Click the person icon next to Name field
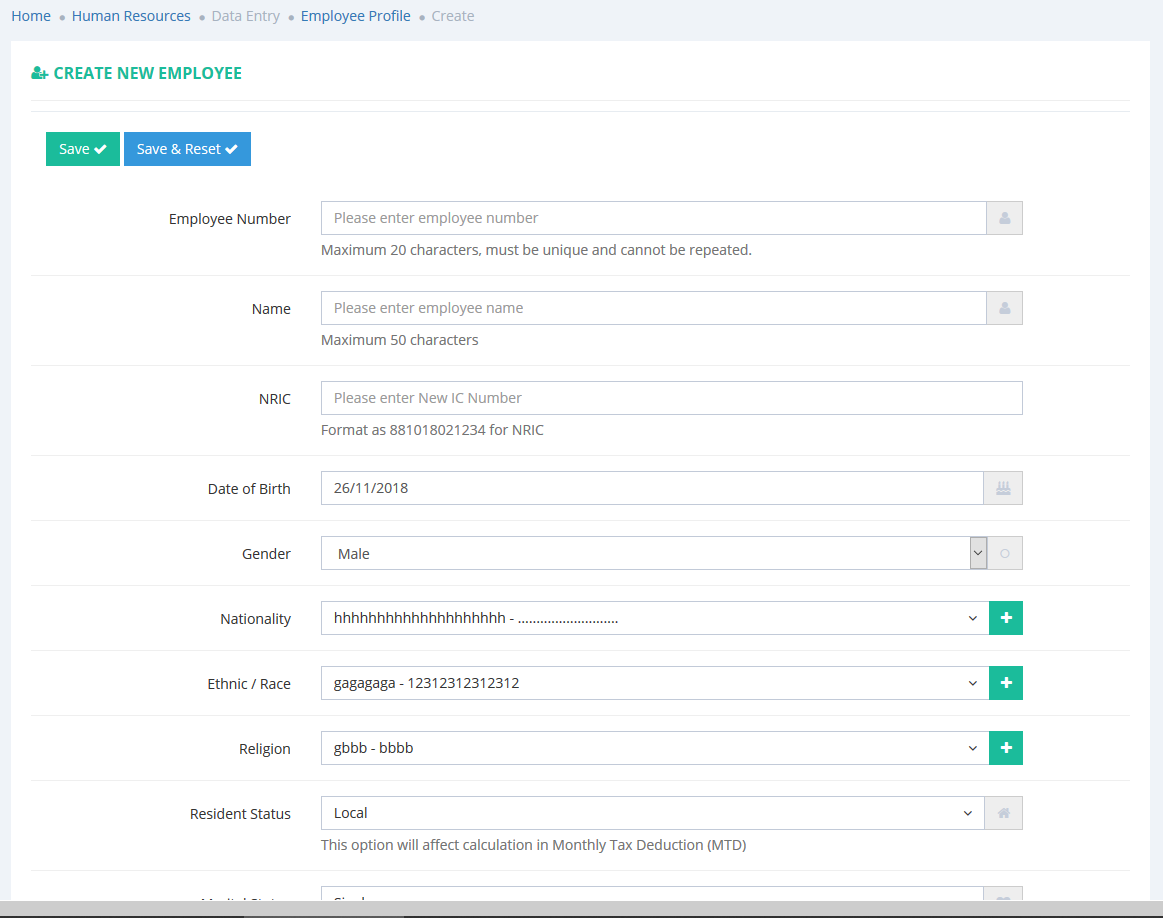This screenshot has width=1163, height=918. pos(1004,308)
